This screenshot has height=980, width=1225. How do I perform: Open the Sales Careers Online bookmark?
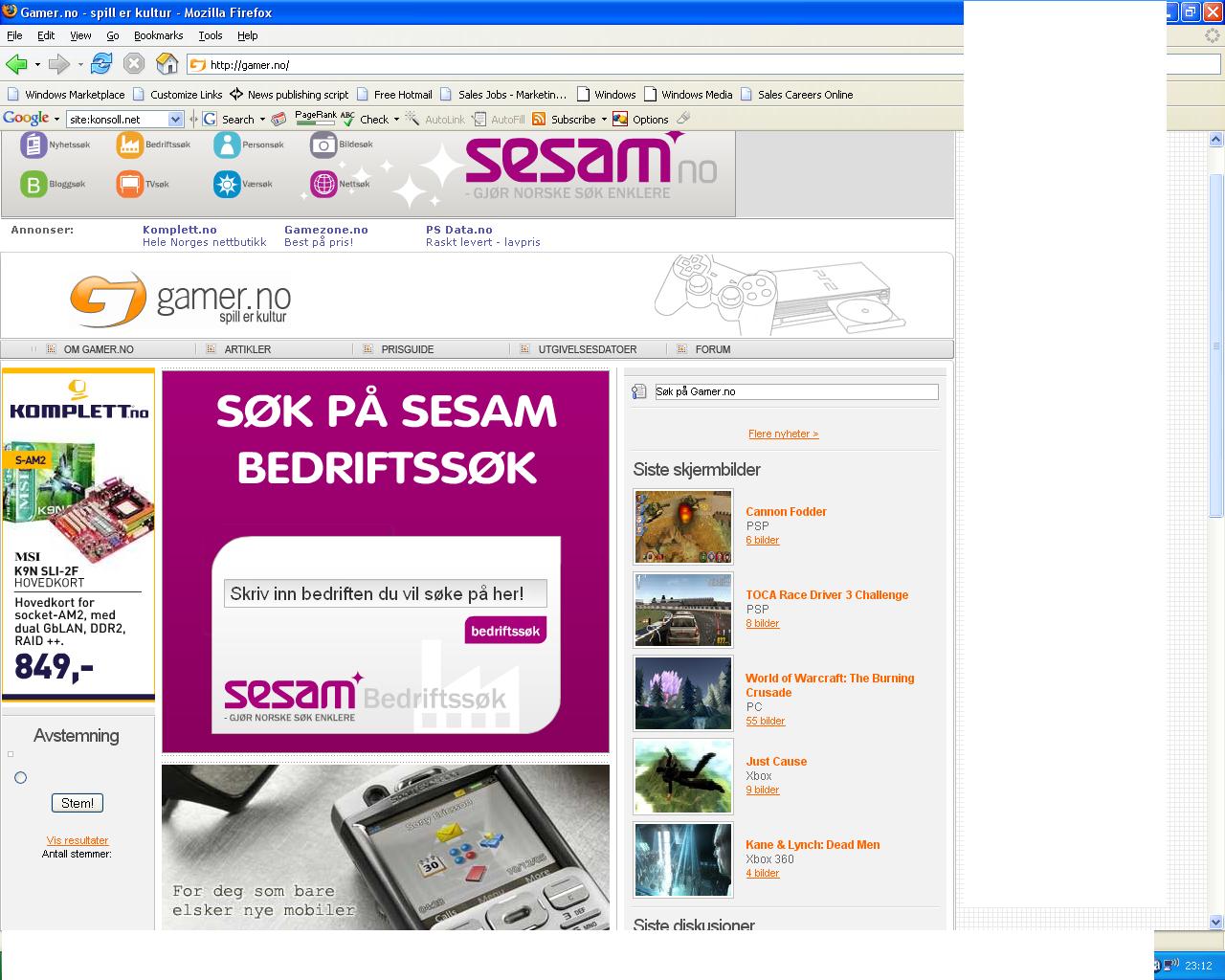796,95
